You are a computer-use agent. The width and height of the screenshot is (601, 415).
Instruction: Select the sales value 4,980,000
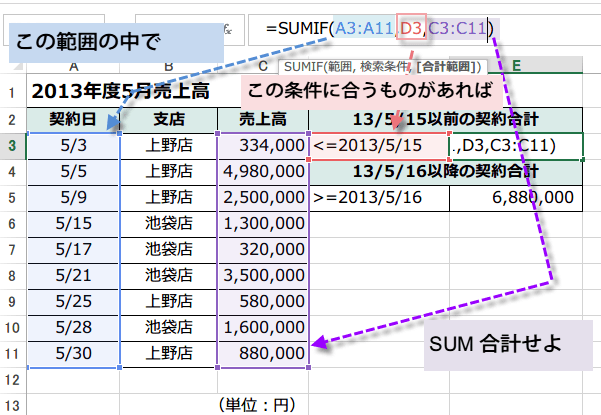click(x=263, y=172)
